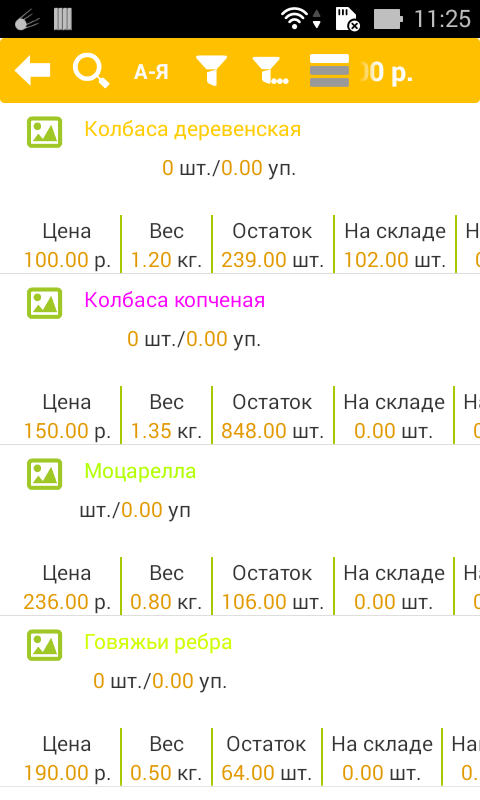Open image placeholder for Говяжьи ребра

tap(44, 645)
